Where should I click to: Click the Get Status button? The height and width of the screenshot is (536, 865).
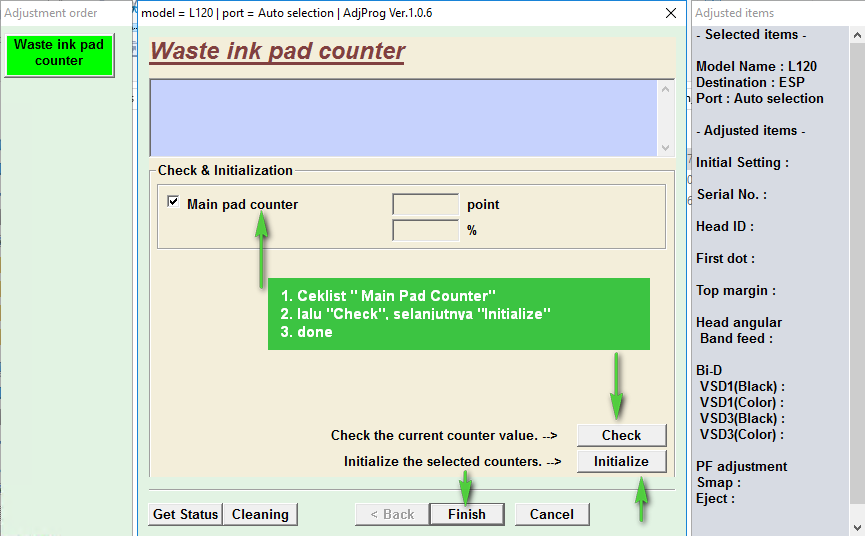185,514
